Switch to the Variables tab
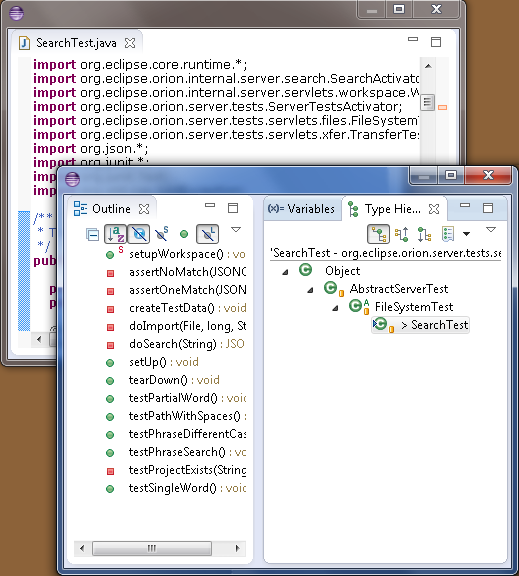The height and width of the screenshot is (576, 519). tap(301, 209)
